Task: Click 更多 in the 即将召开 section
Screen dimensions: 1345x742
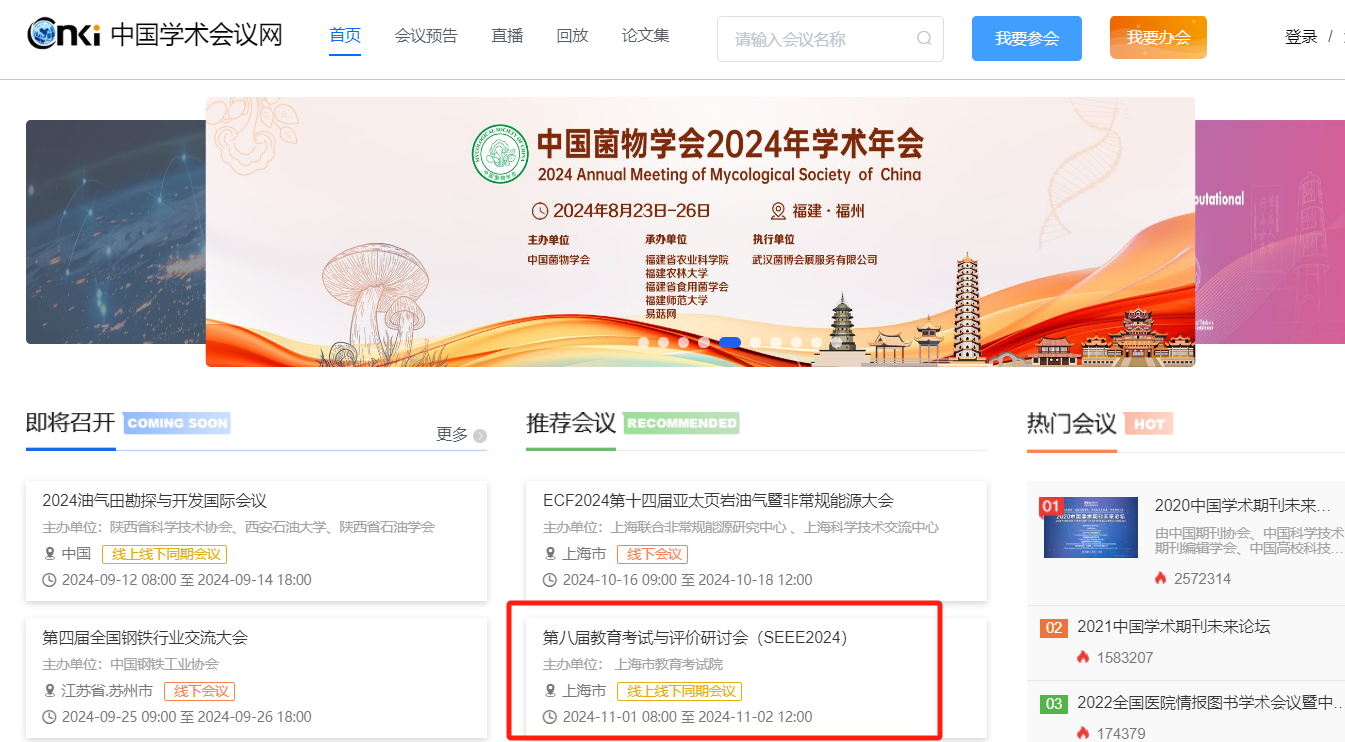Action: 452,434
